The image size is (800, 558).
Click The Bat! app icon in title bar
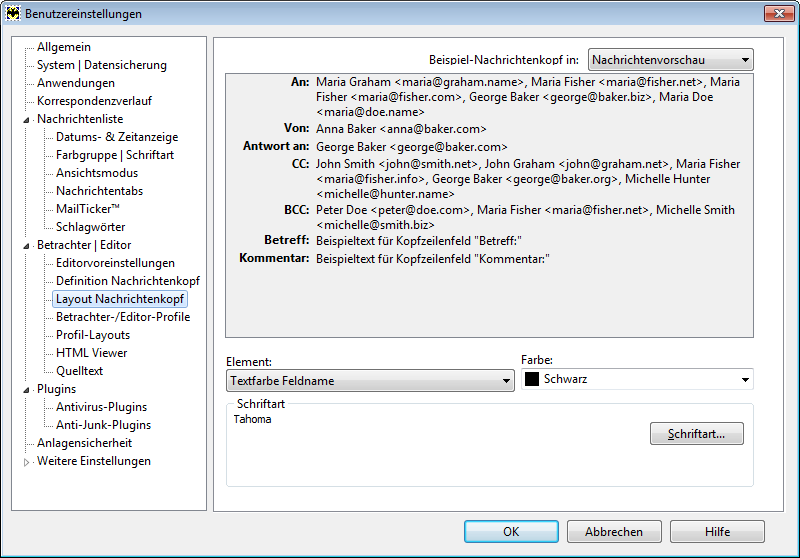pyautogui.click(x=13, y=14)
